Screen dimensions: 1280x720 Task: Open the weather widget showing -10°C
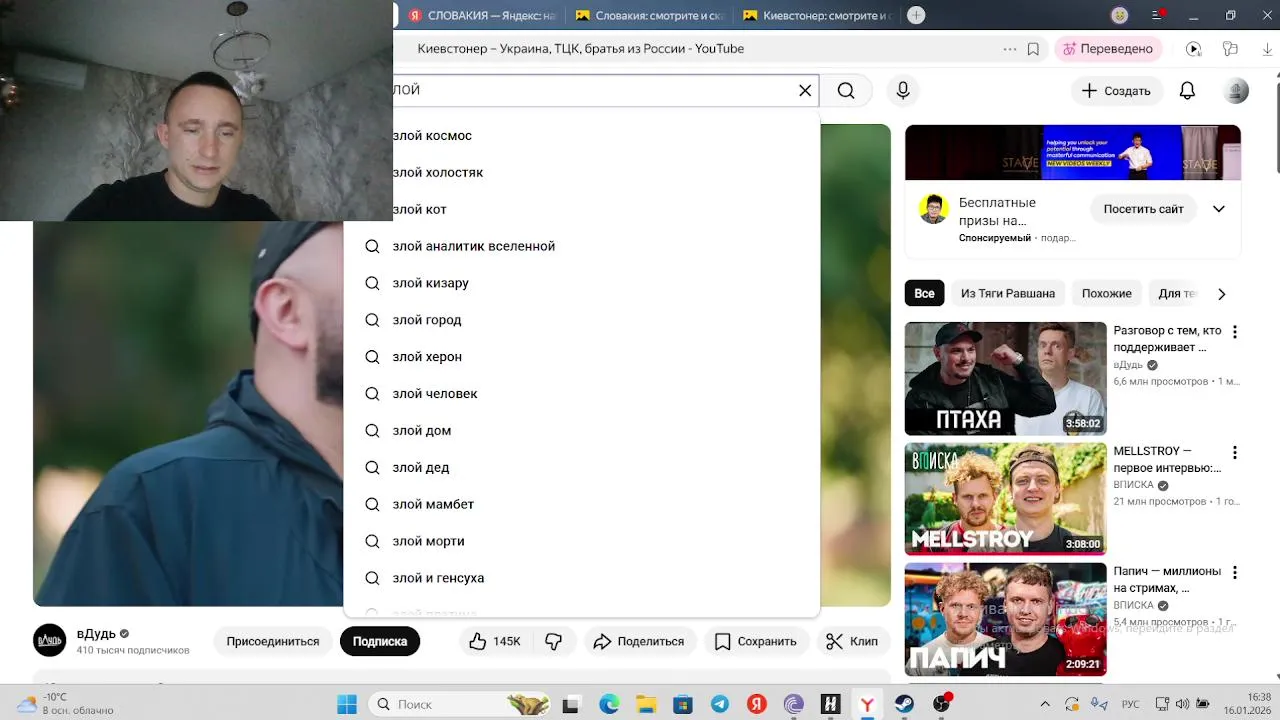coord(65,704)
